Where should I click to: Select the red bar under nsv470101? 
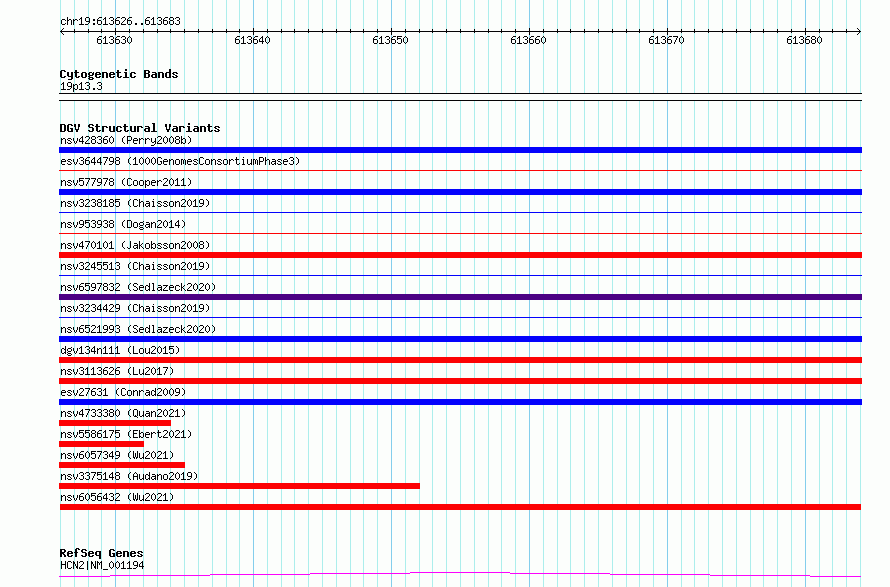(x=460, y=255)
